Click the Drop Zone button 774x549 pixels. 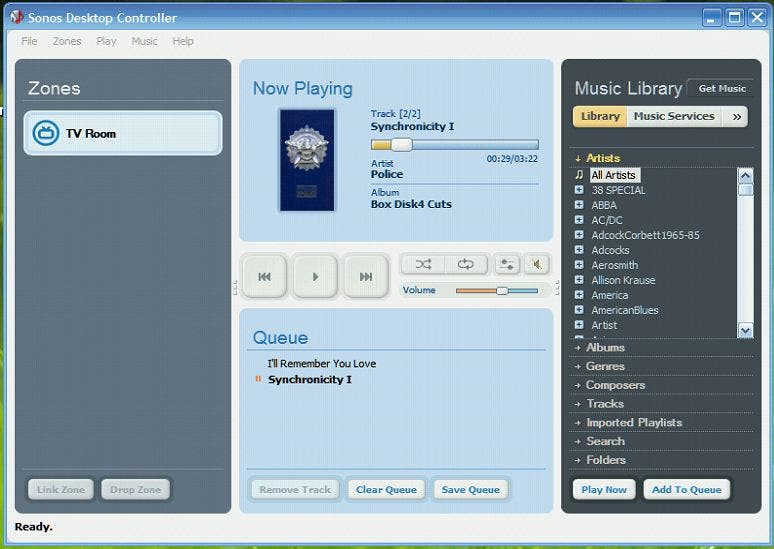point(136,489)
